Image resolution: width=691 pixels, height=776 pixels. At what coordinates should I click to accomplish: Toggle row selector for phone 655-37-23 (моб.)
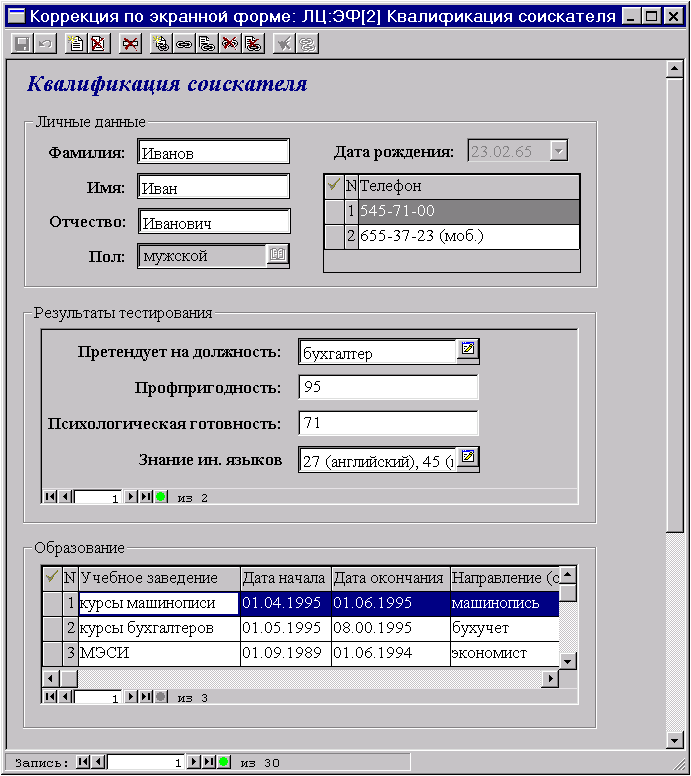(334, 236)
